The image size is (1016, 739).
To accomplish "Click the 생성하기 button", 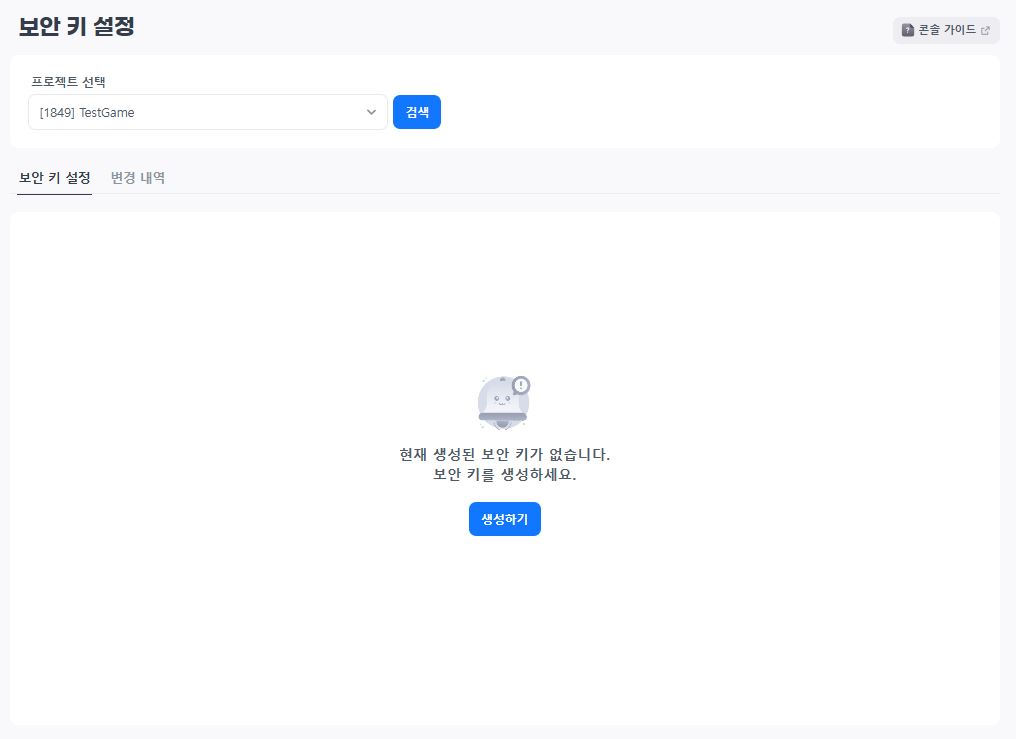I will tap(505, 519).
